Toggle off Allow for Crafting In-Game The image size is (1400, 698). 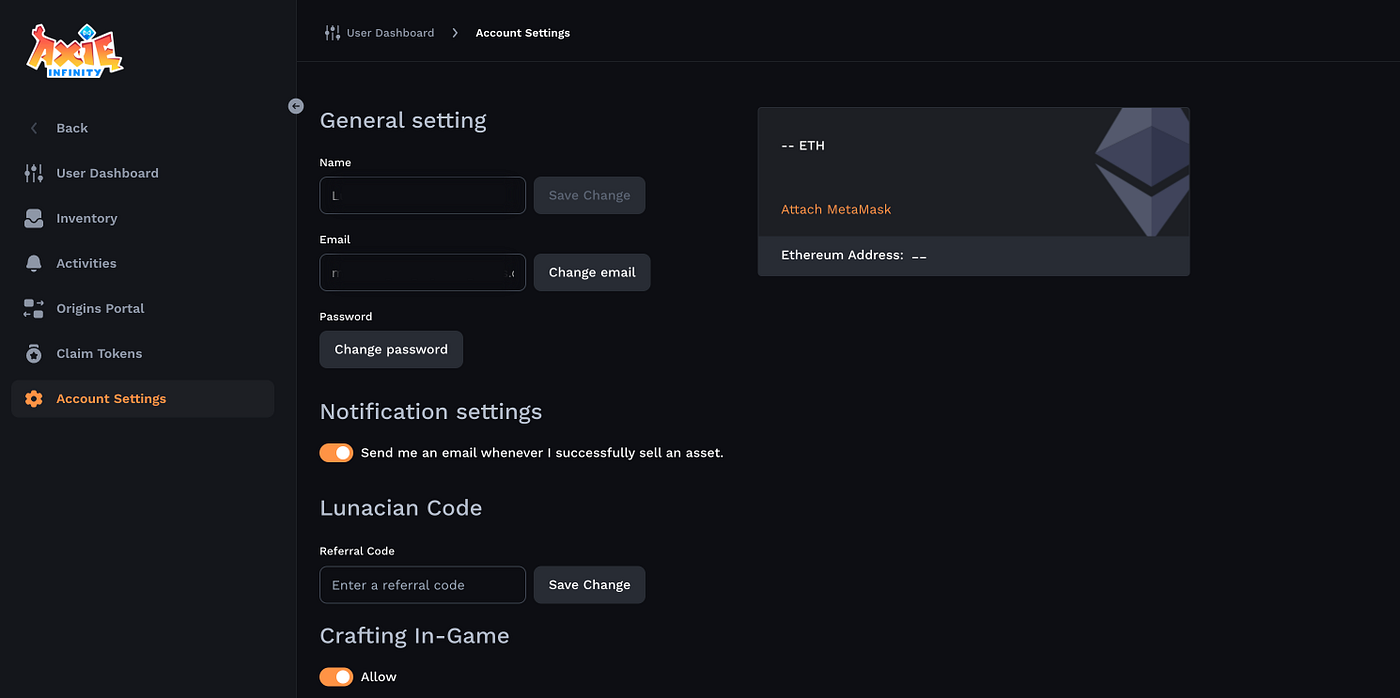[336, 676]
